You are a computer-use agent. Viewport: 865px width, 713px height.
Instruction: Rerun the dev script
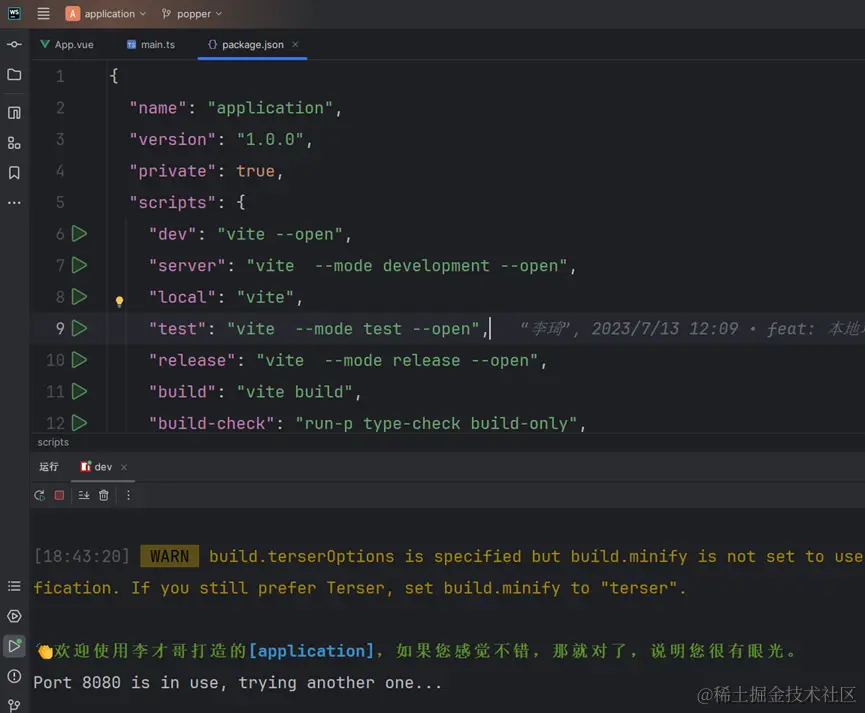[x=39, y=495]
